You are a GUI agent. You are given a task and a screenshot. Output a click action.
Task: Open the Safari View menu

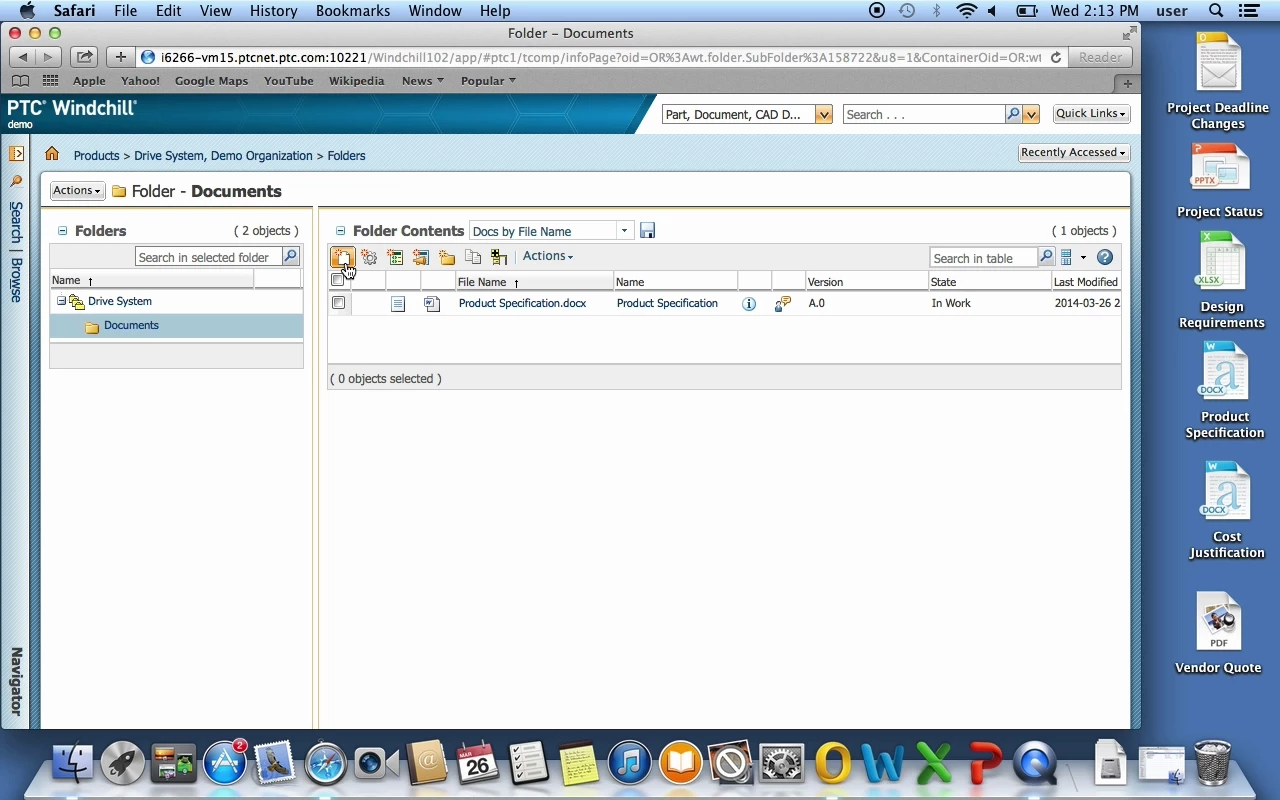[x=216, y=11]
